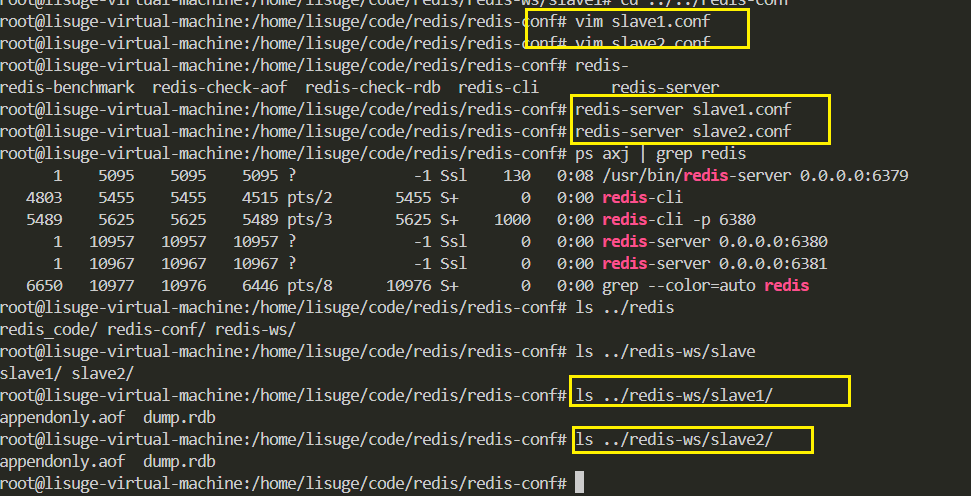Click 'slave1/' in the completion listing
This screenshot has height=496, width=971.
tap(31, 374)
